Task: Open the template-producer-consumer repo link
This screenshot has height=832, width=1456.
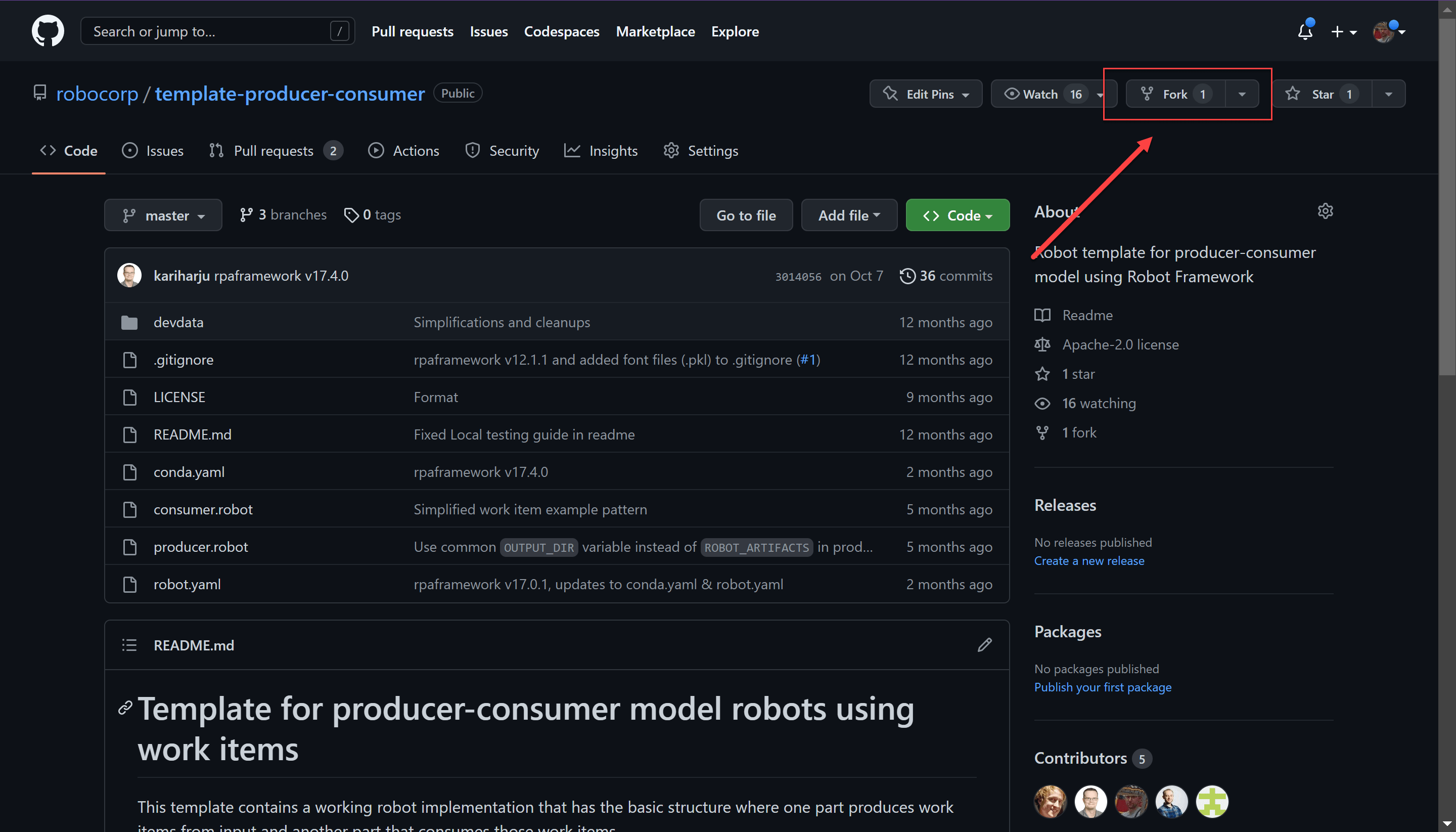Action: (290, 93)
